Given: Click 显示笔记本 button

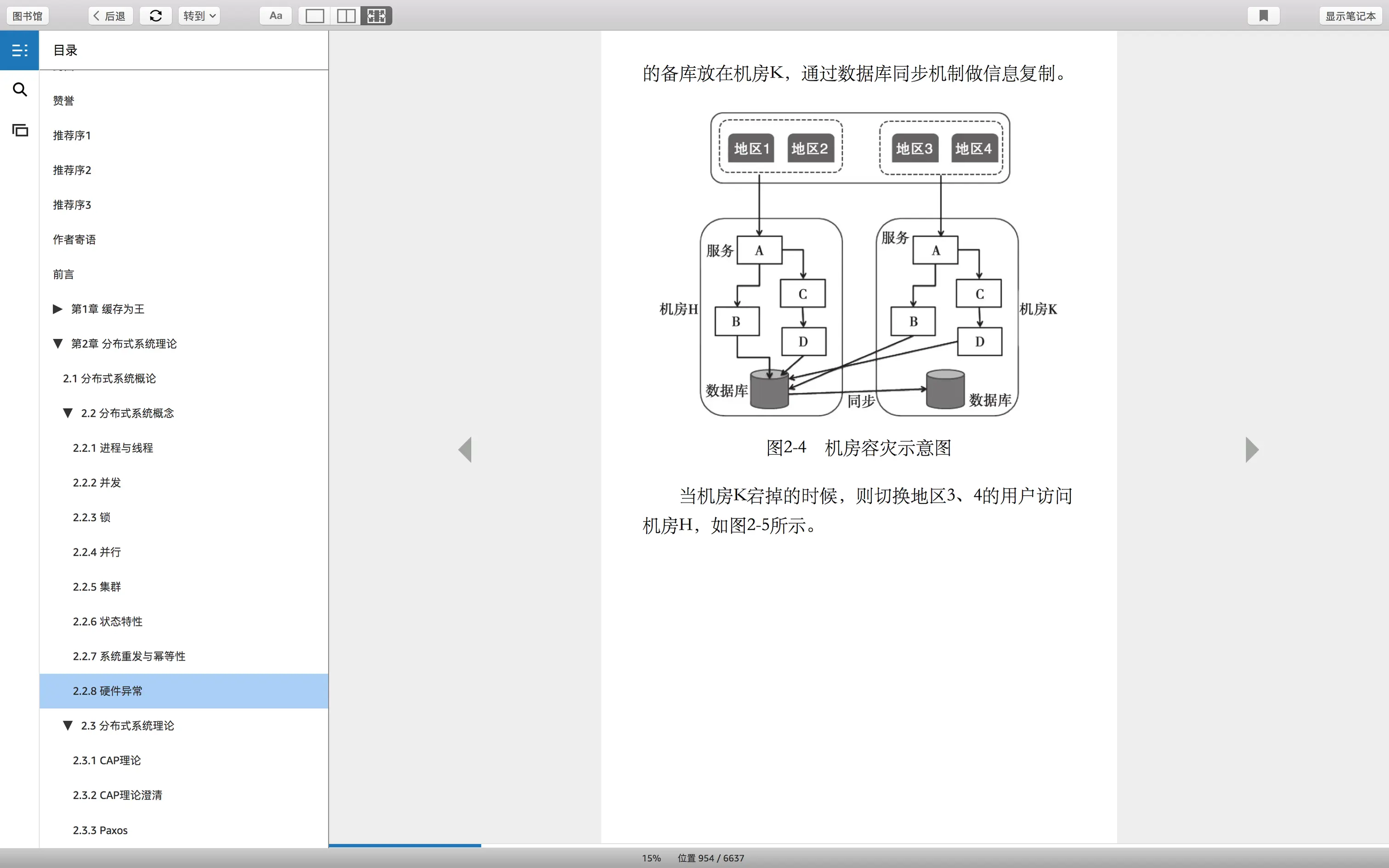Looking at the screenshot, I should 1350,16.
